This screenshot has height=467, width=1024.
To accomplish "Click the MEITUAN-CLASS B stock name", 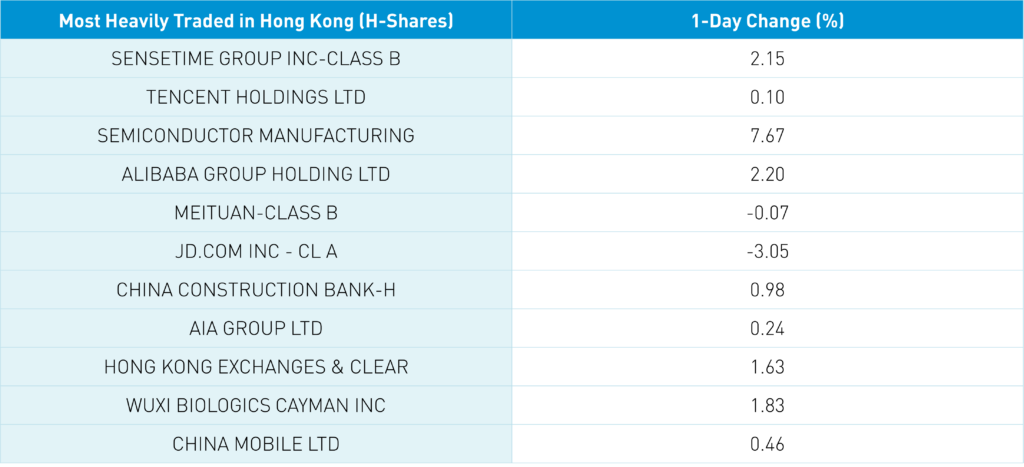I will (x=256, y=213).
